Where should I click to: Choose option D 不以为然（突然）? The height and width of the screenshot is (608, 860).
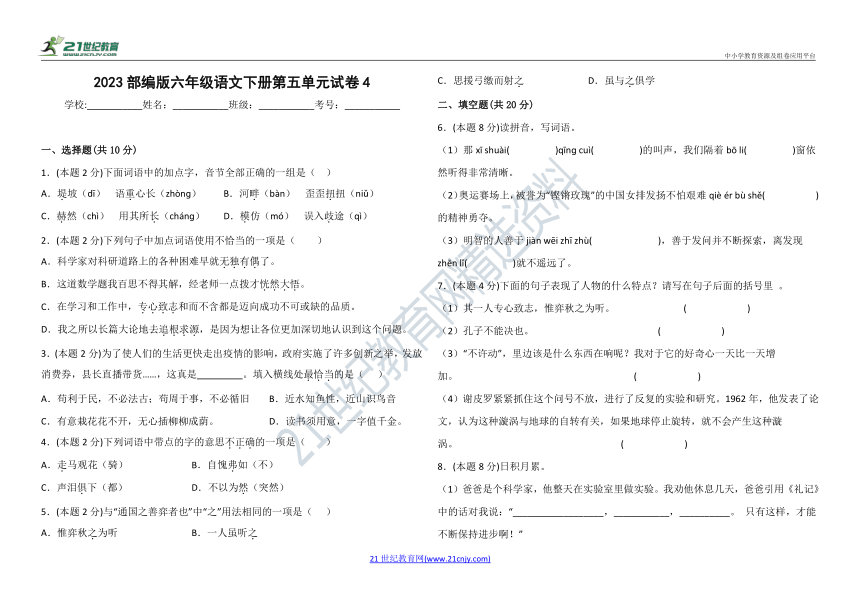238,488
